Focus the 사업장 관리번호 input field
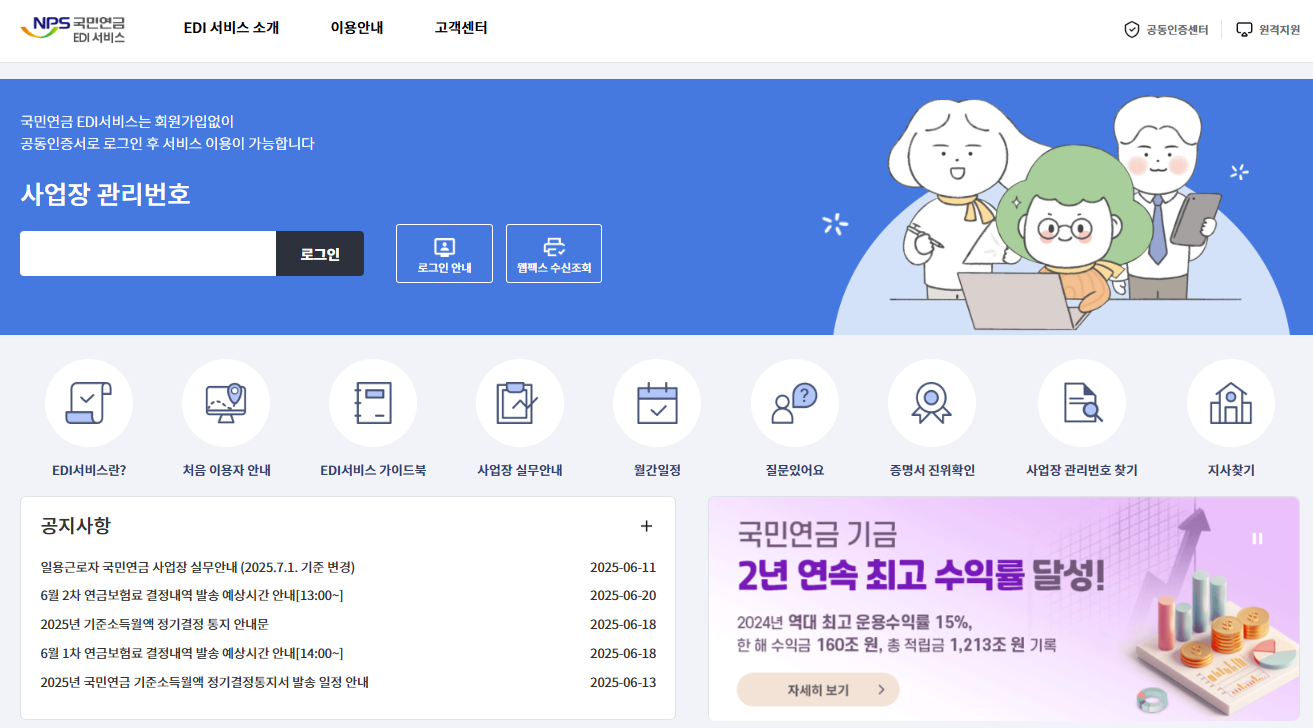This screenshot has width=1313, height=728. coord(148,254)
